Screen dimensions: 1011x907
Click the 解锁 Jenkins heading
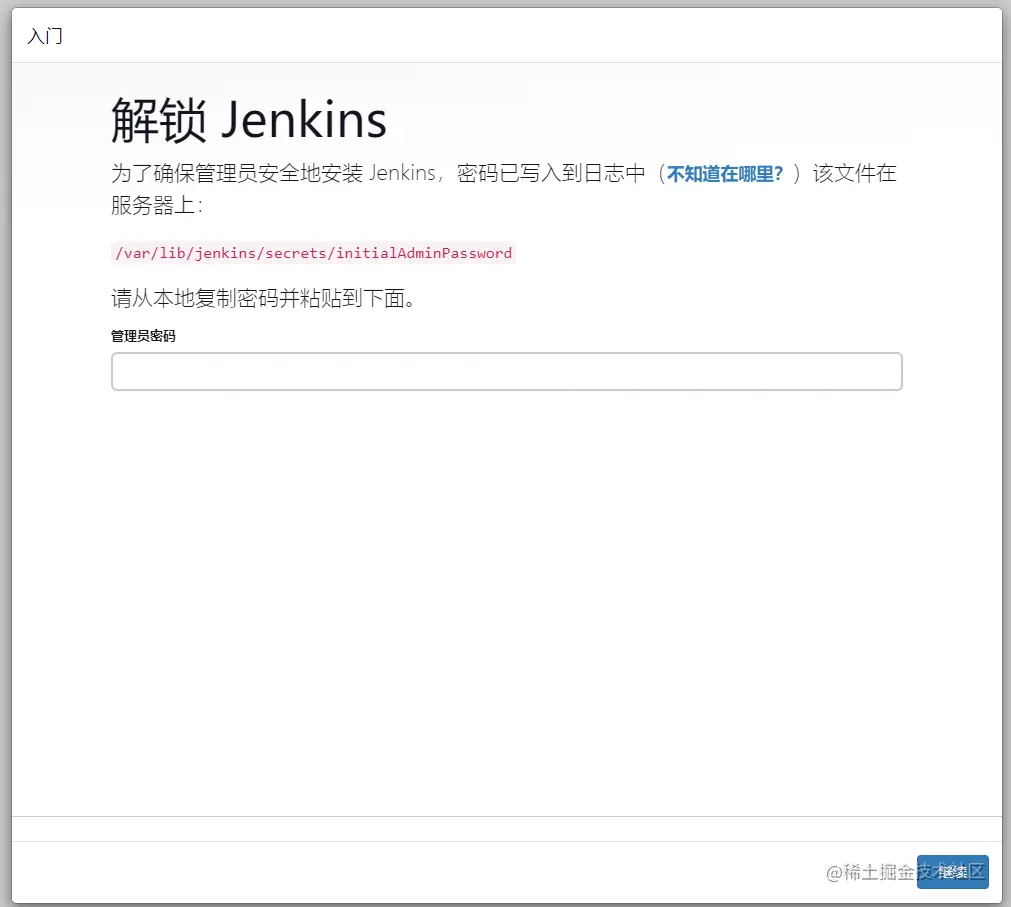click(249, 120)
